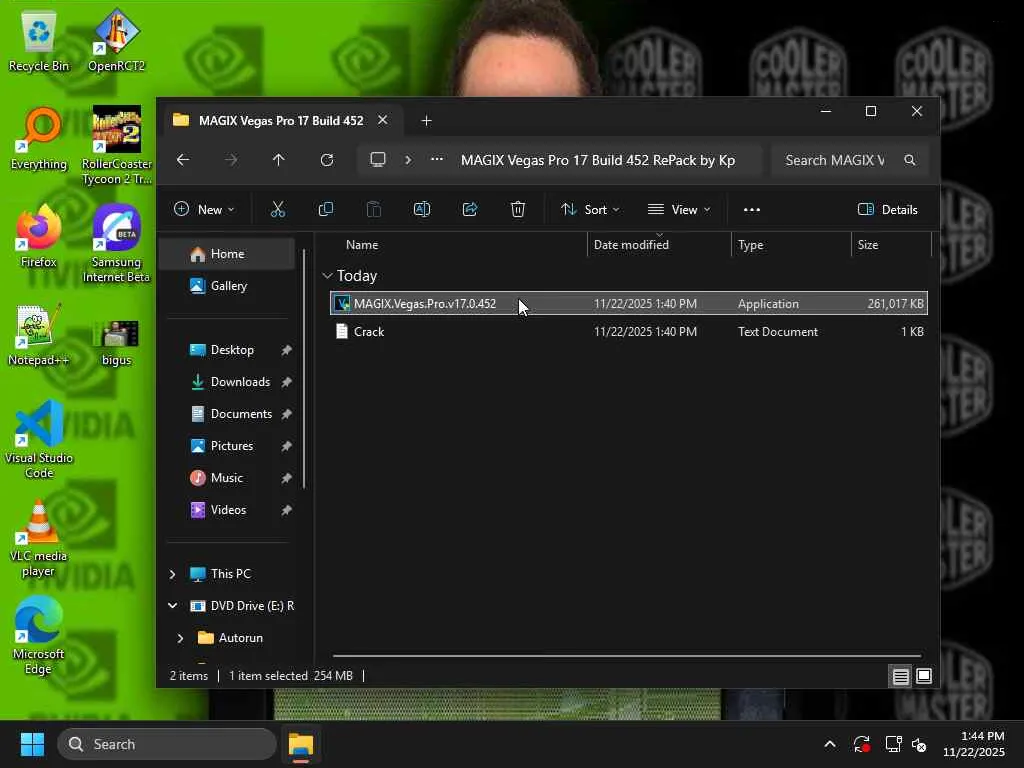Close the MAGIX Vegas Pro tab

(x=383, y=120)
